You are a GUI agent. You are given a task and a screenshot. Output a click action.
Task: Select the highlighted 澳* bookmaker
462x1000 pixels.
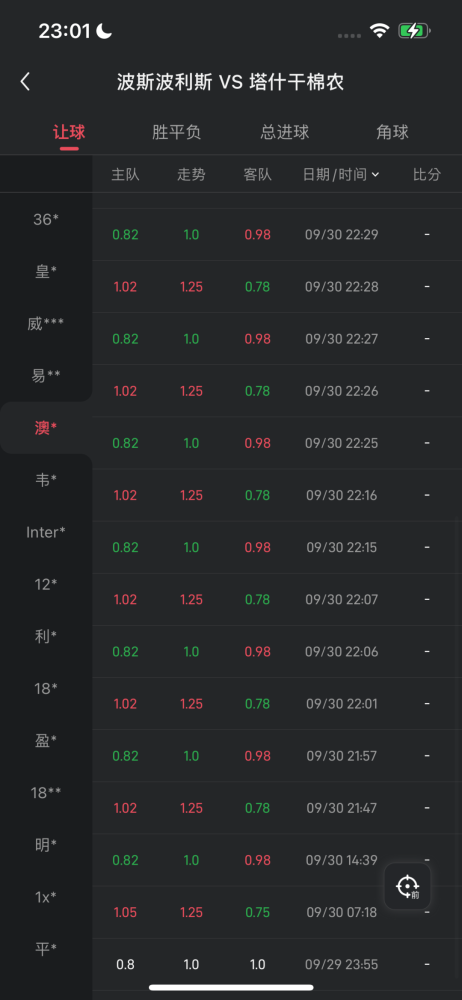tap(46, 428)
